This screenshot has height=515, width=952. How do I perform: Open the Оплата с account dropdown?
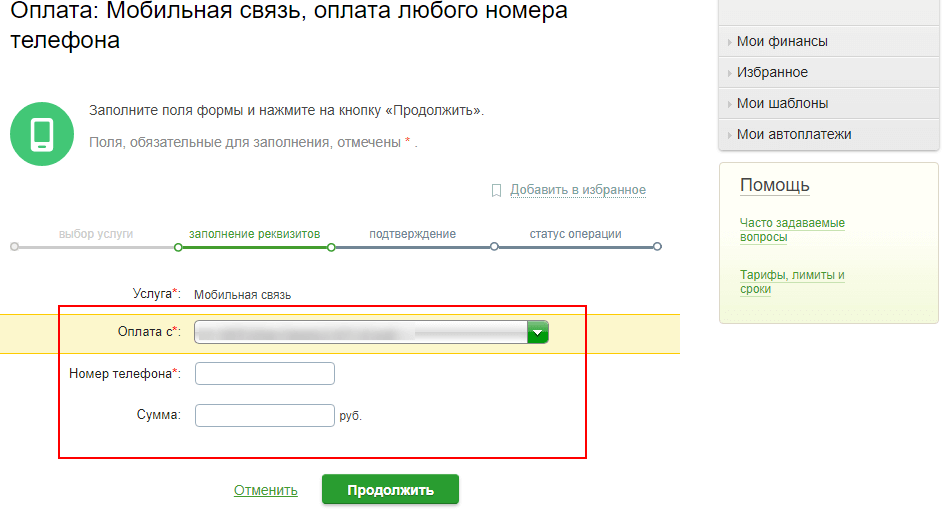click(x=538, y=333)
